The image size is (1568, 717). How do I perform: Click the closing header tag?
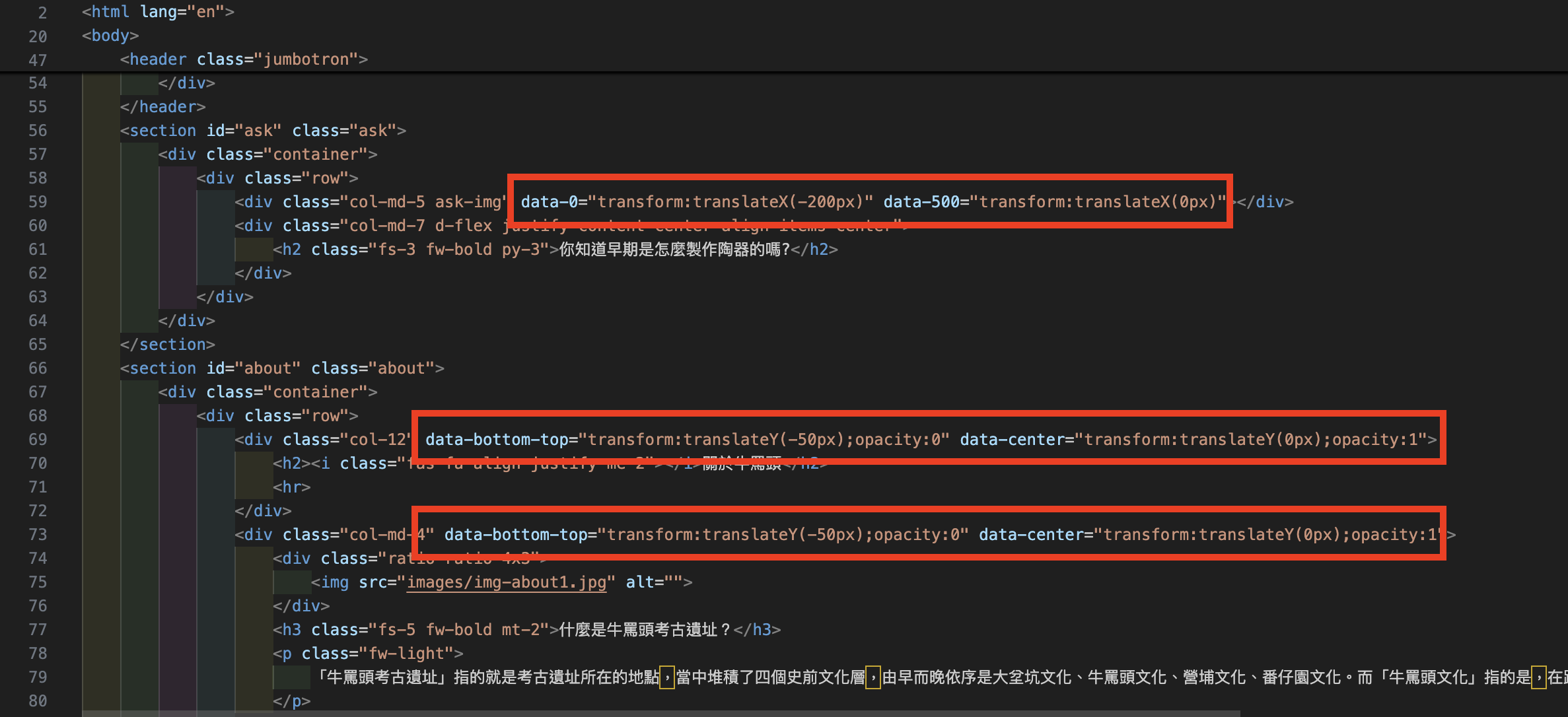162,107
